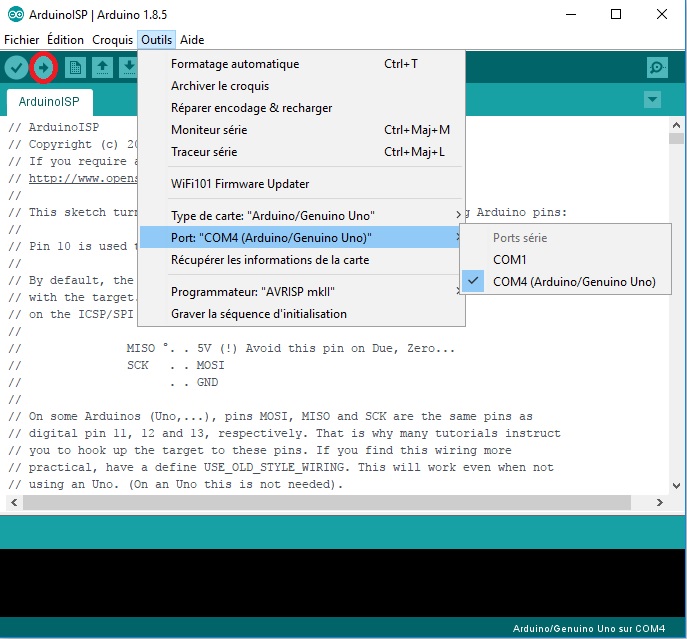Image resolution: width=687 pixels, height=639 pixels.
Task: Open Traceur série from the menu
Action: [x=301, y=152]
